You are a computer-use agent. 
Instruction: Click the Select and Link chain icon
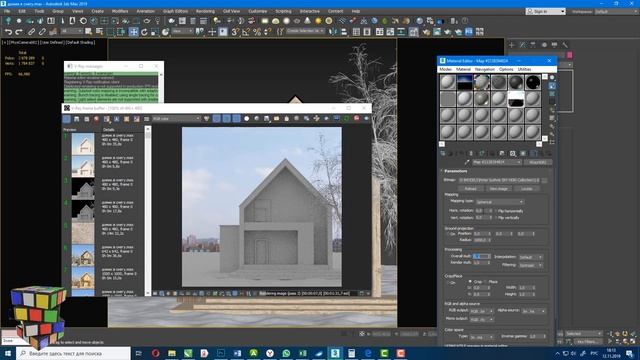pos(31,32)
